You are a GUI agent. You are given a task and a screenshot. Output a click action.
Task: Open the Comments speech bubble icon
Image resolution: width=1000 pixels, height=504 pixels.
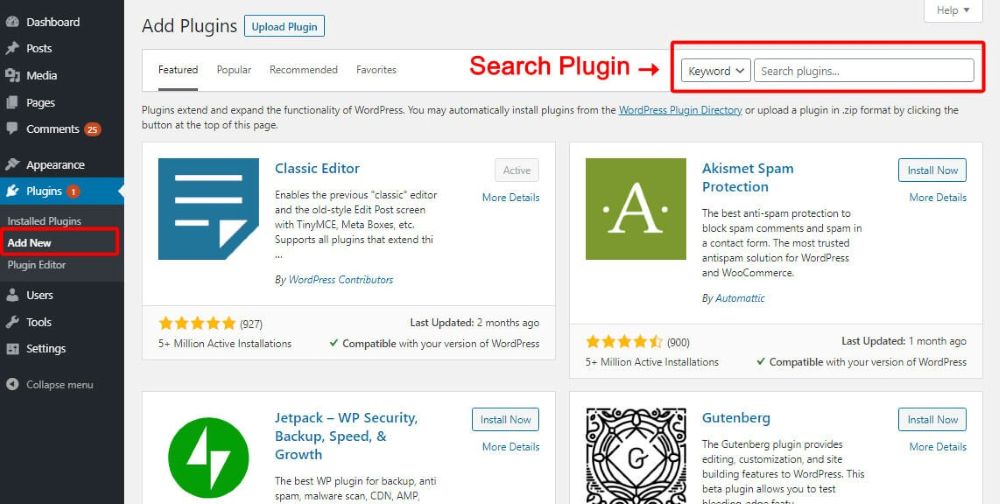pos(12,129)
